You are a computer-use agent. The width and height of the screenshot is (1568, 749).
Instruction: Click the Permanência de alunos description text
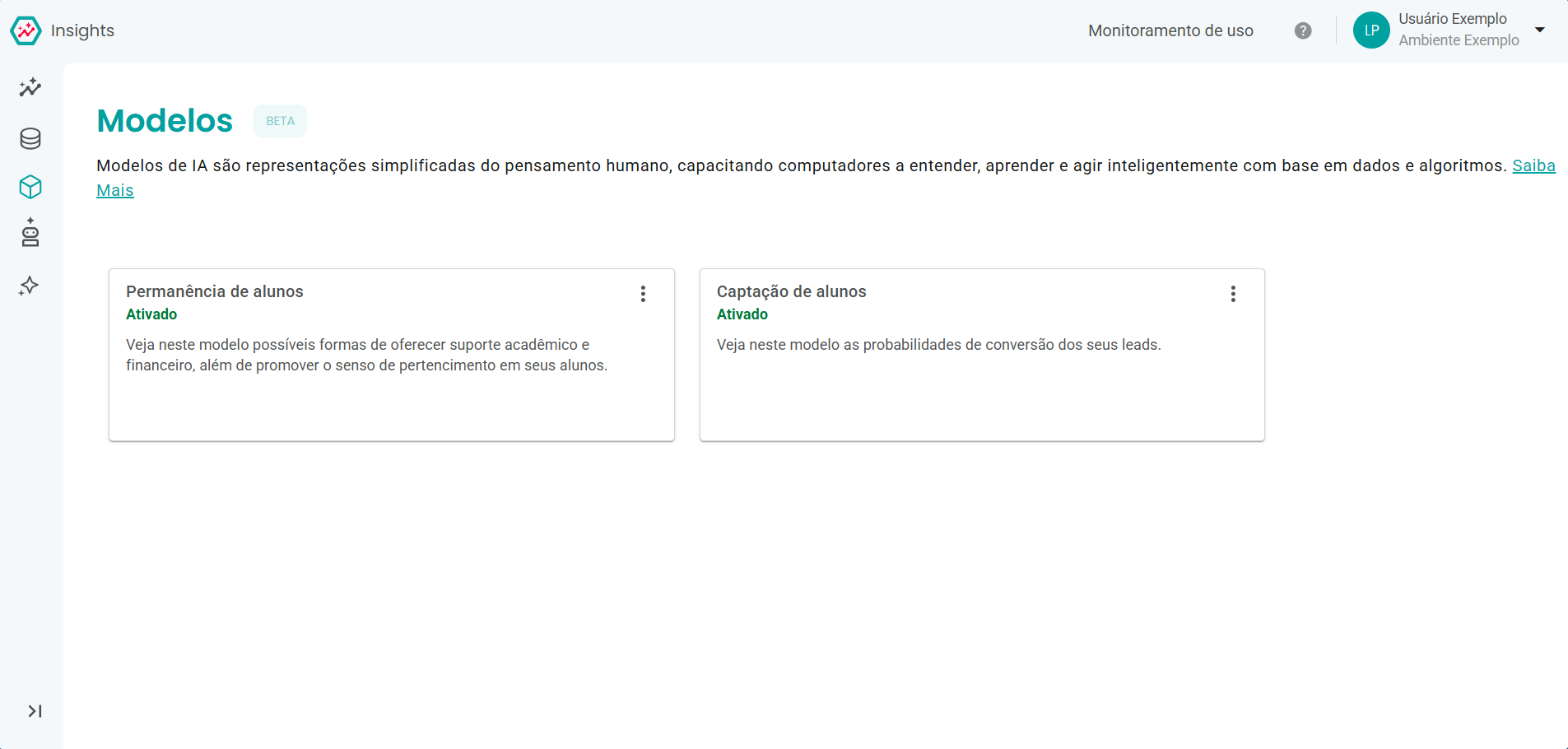point(366,355)
